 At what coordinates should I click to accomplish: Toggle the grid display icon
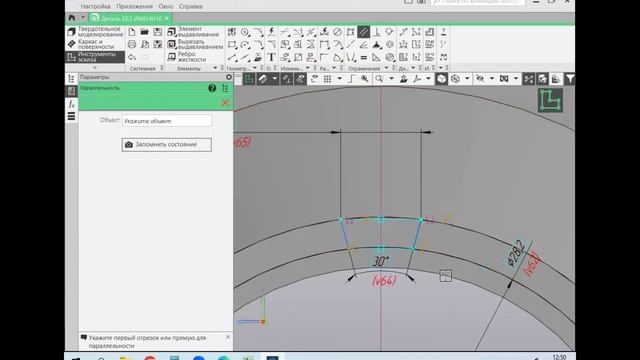(327, 79)
